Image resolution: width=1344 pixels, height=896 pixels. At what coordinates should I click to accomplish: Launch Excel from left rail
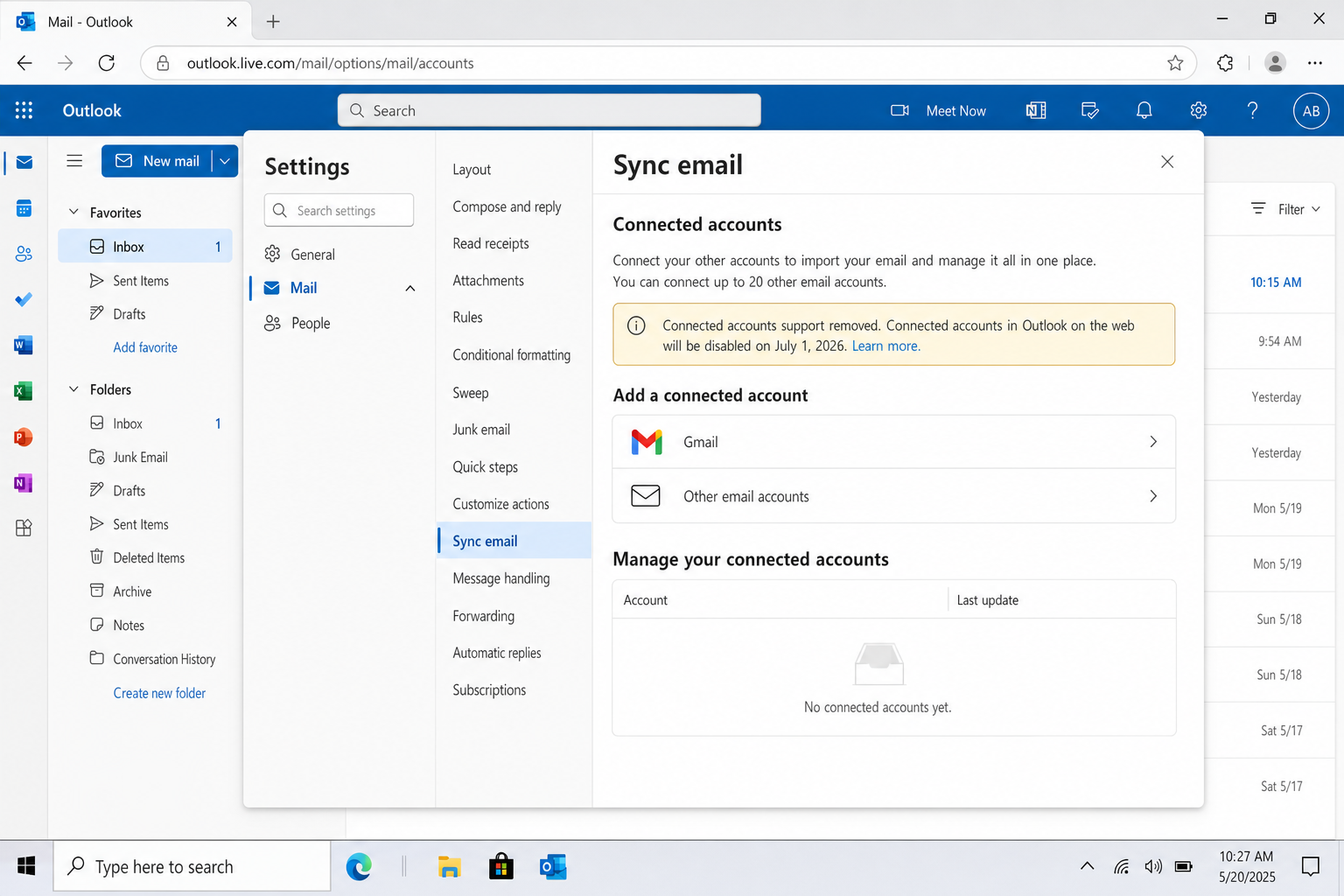(x=24, y=390)
